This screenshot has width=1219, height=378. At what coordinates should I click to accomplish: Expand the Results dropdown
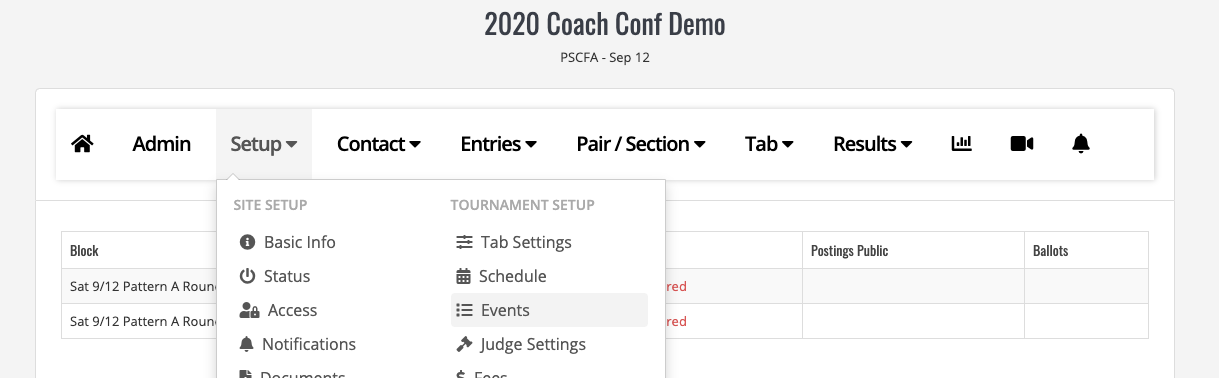point(873,144)
